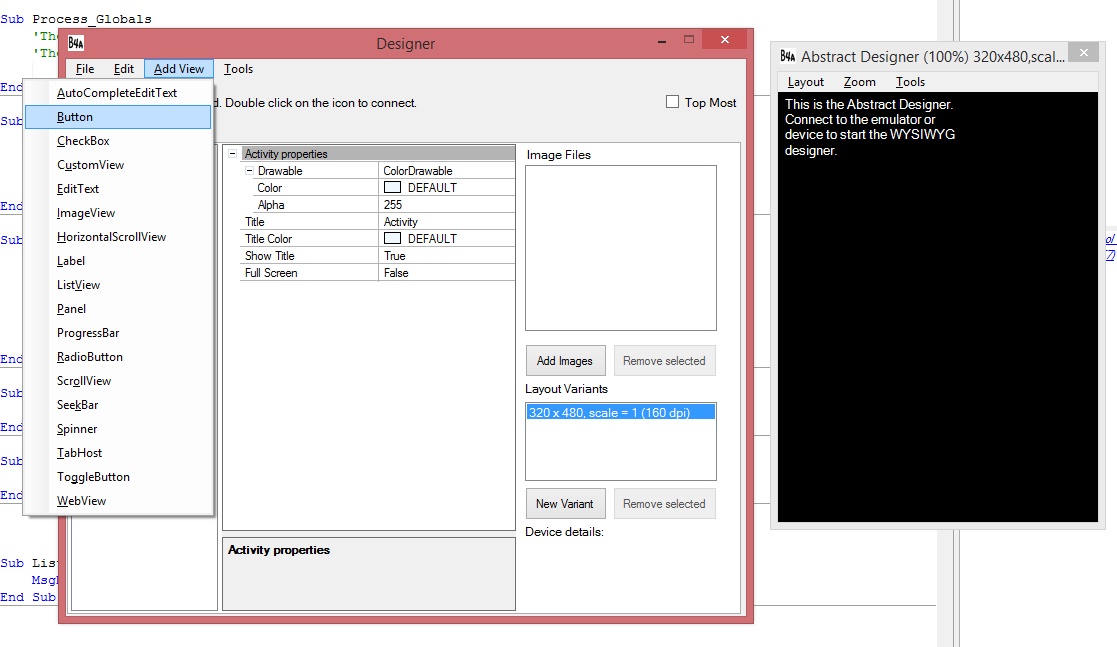Close the Abstract Designer window
Screen dimensions: 1117x647
1084,53
